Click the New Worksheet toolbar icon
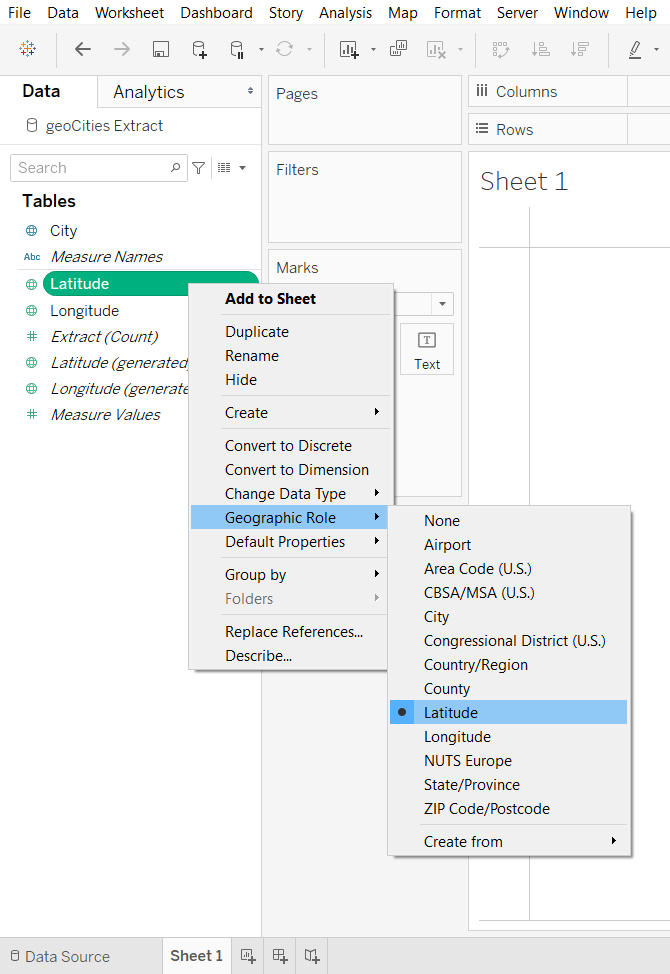This screenshot has height=974, width=670. pyautogui.click(x=348, y=49)
